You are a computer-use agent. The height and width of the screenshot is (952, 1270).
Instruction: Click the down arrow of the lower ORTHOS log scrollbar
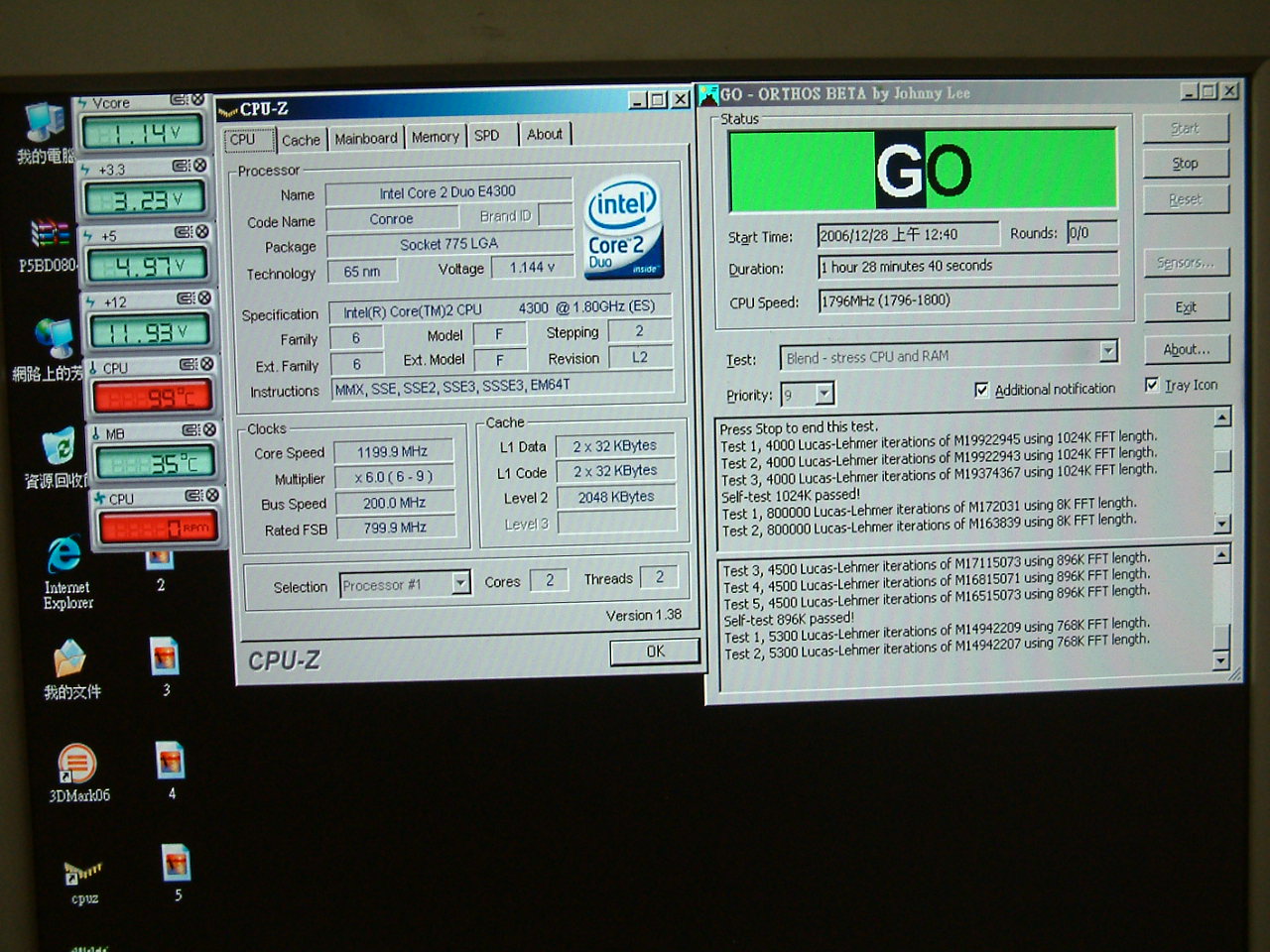click(1221, 659)
